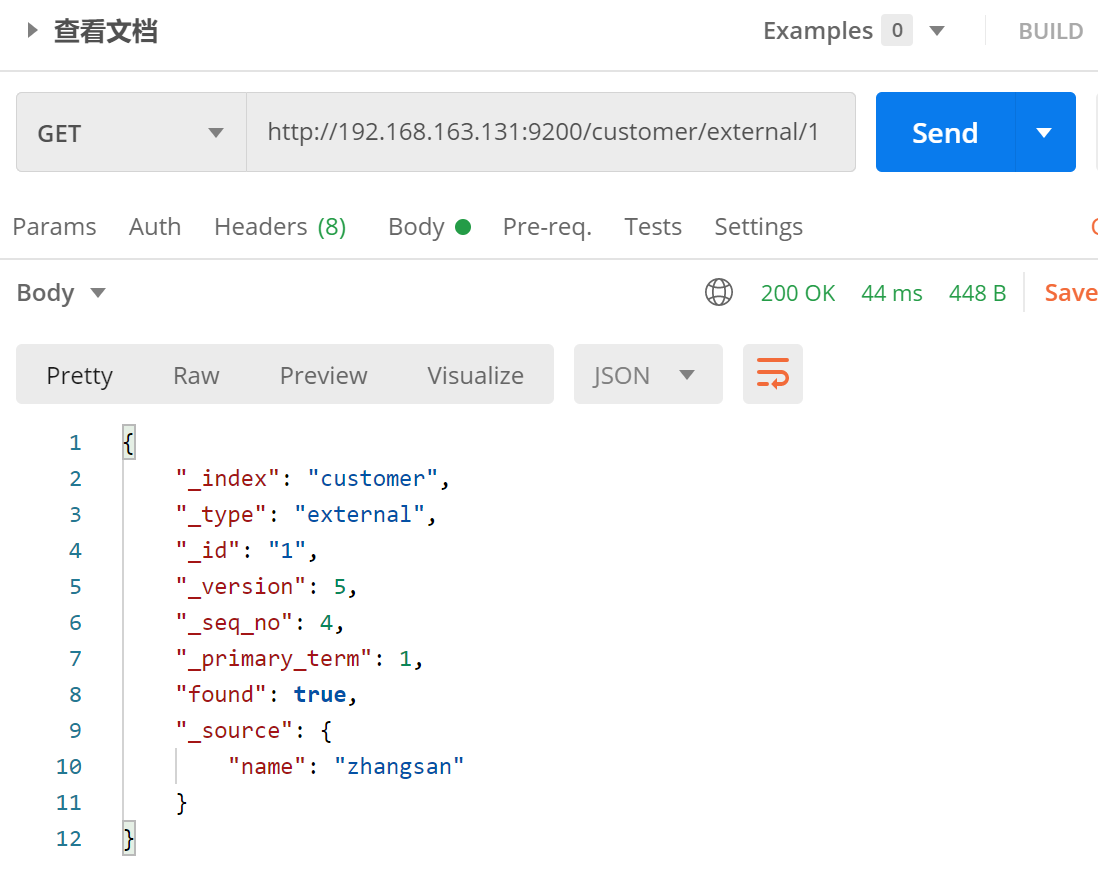Click the "_index" key
The width and height of the screenshot is (1098, 873).
[228, 479]
